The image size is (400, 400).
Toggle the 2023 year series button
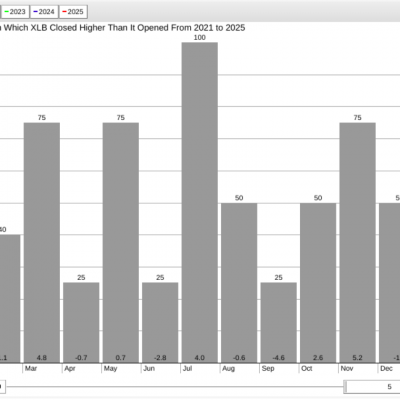tap(15, 12)
